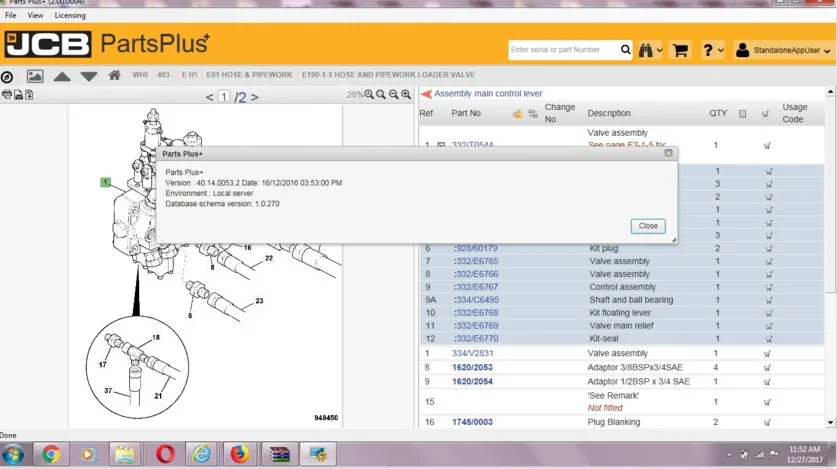Viewport: 837px width, 469px height.
Task: Go to next diagram page arrow
Action: tap(254, 97)
